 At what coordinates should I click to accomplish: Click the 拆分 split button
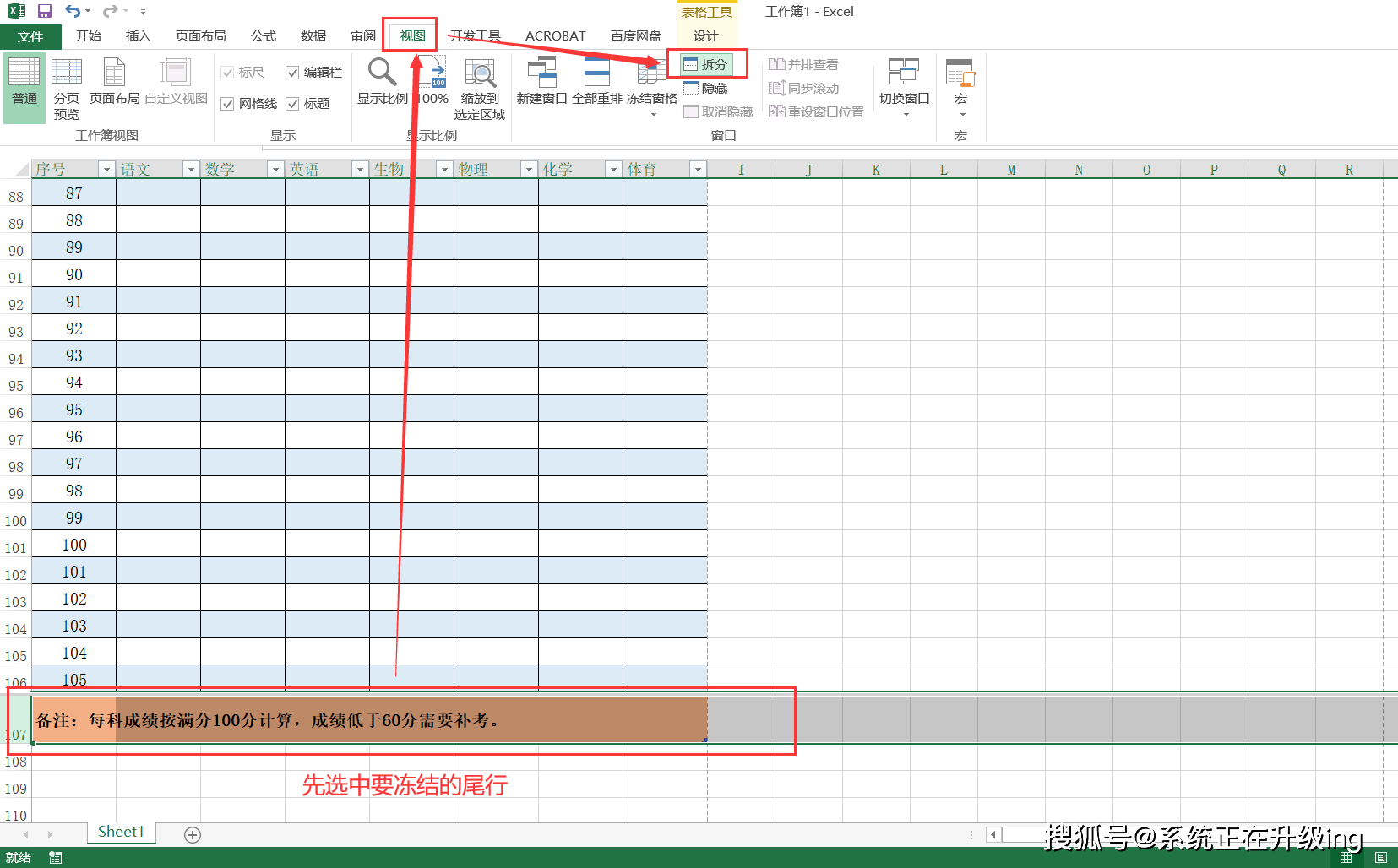coord(707,63)
